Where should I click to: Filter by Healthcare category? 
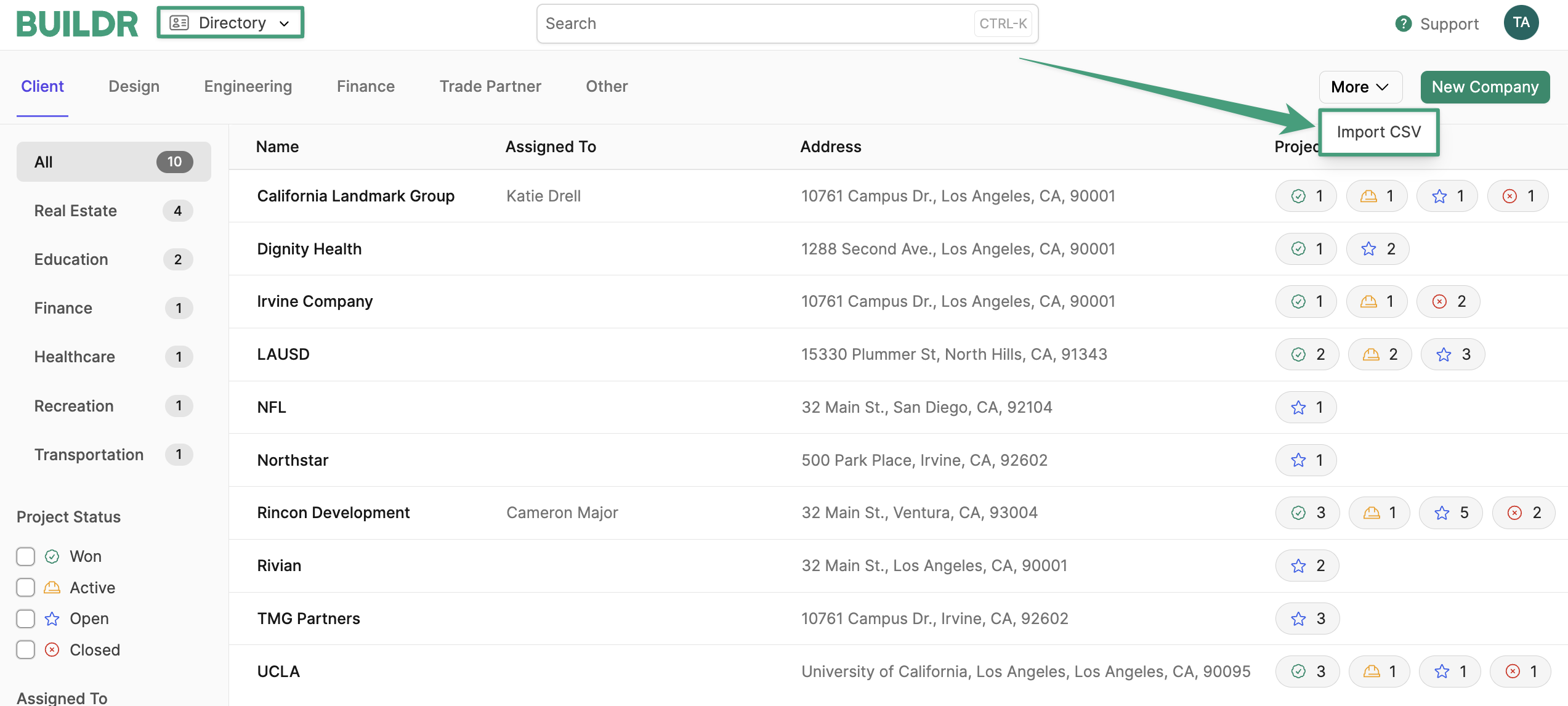(114, 357)
